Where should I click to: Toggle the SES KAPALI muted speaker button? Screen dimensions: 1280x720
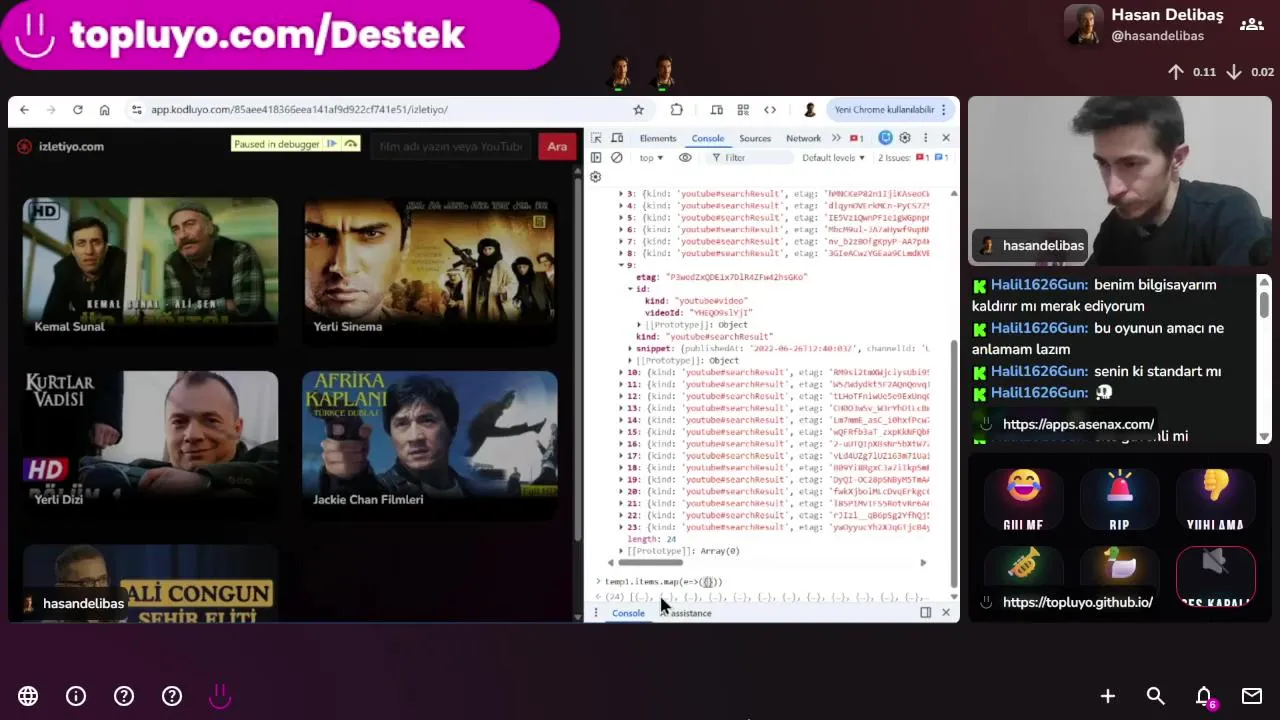(1215, 577)
